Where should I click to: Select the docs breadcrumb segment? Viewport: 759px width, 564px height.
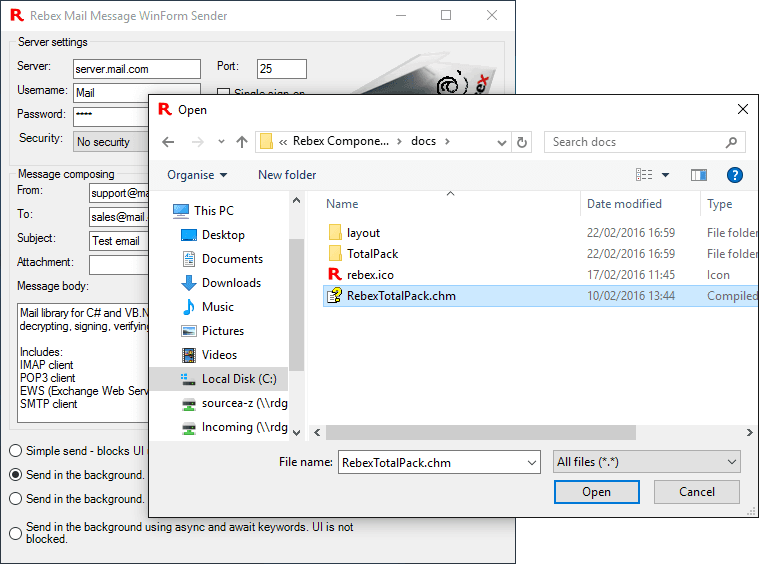(424, 141)
